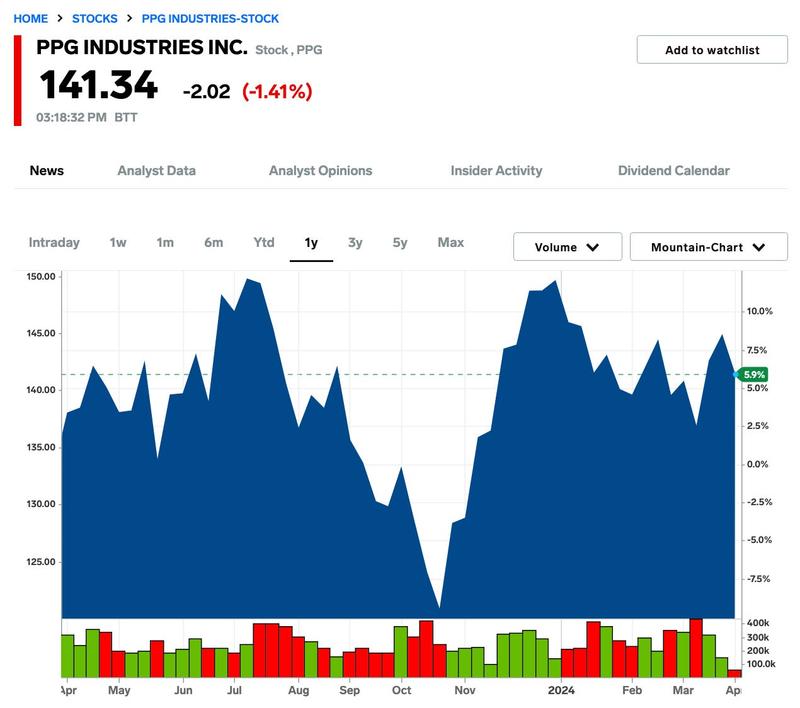Click the (-1.41%) percent change
Image resolution: width=800 pixels, height=708 pixels.
coord(277,92)
